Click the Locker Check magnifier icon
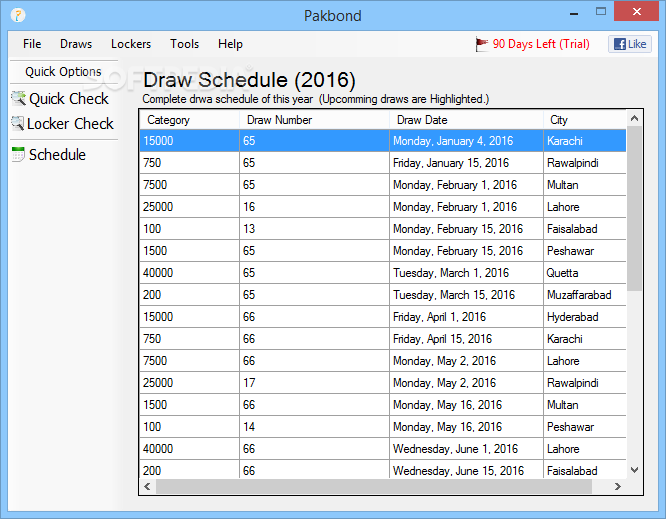666x519 pixels. coord(17,124)
